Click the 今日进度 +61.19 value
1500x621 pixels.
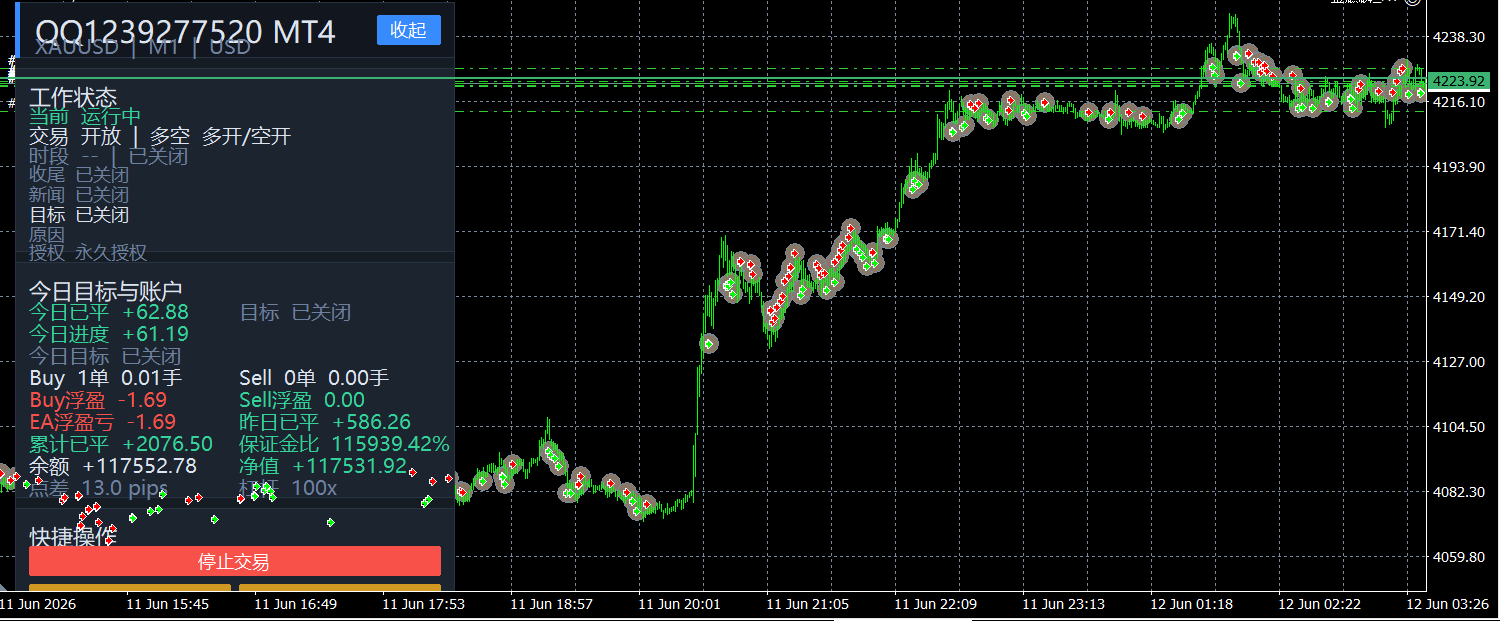click(109, 334)
